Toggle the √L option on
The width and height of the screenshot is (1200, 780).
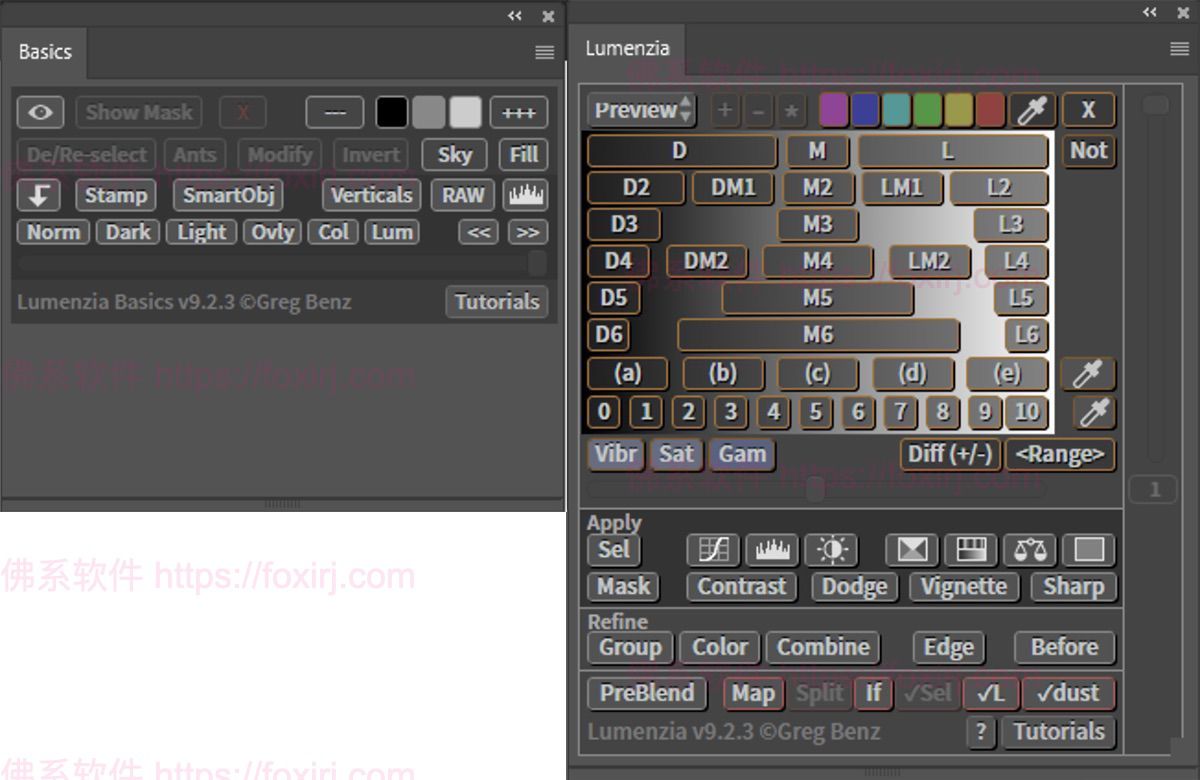coord(991,693)
